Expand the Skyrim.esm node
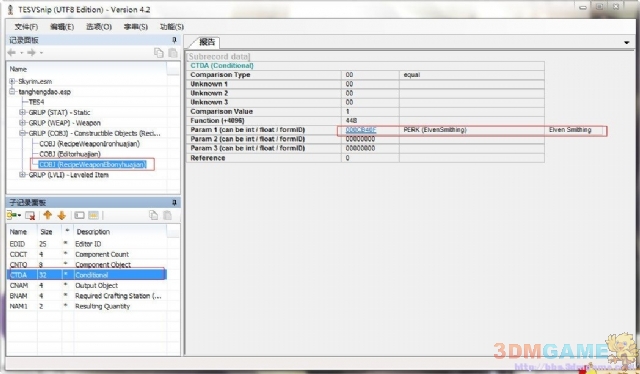The image size is (640, 374). 12,81
